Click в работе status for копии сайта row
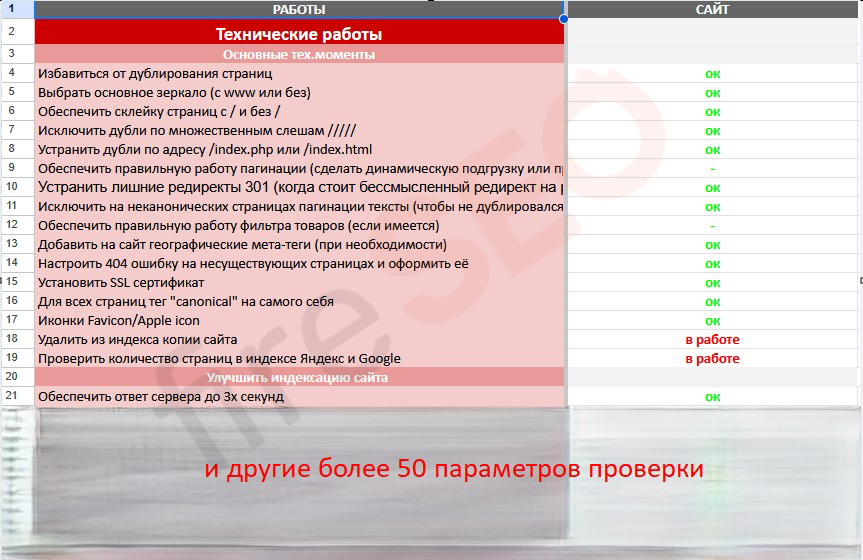The width and height of the screenshot is (863, 560). (712, 339)
